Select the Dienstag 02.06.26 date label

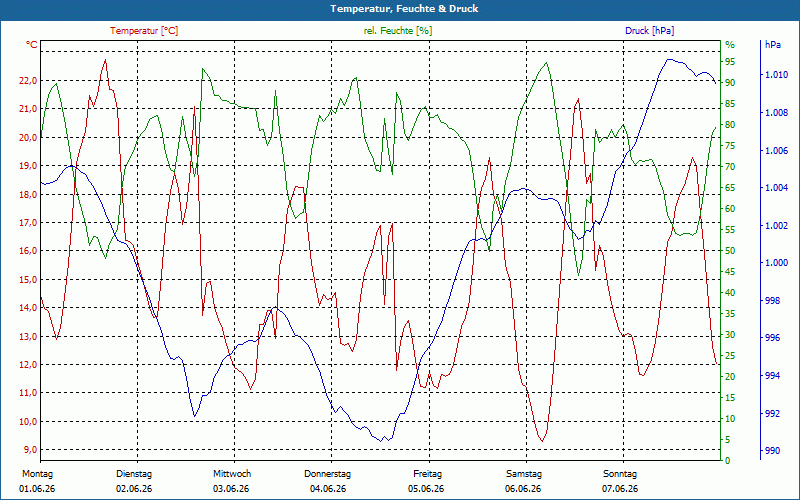point(134,481)
